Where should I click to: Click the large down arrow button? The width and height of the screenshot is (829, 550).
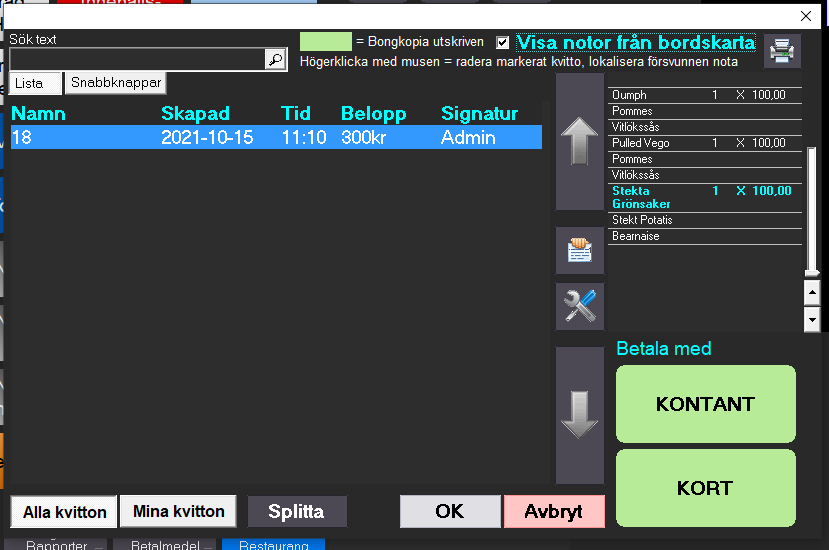pyautogui.click(x=580, y=415)
